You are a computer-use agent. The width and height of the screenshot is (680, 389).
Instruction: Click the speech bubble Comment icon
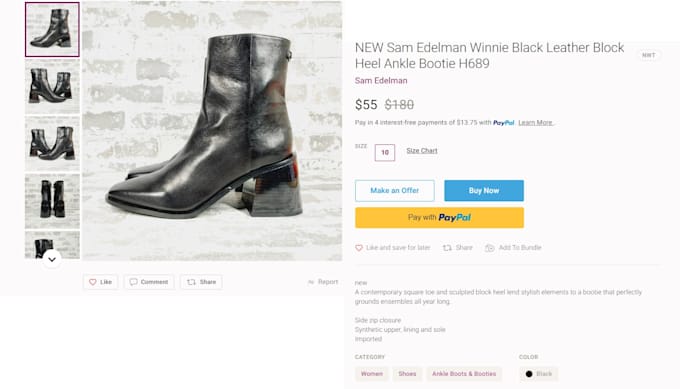pos(134,282)
